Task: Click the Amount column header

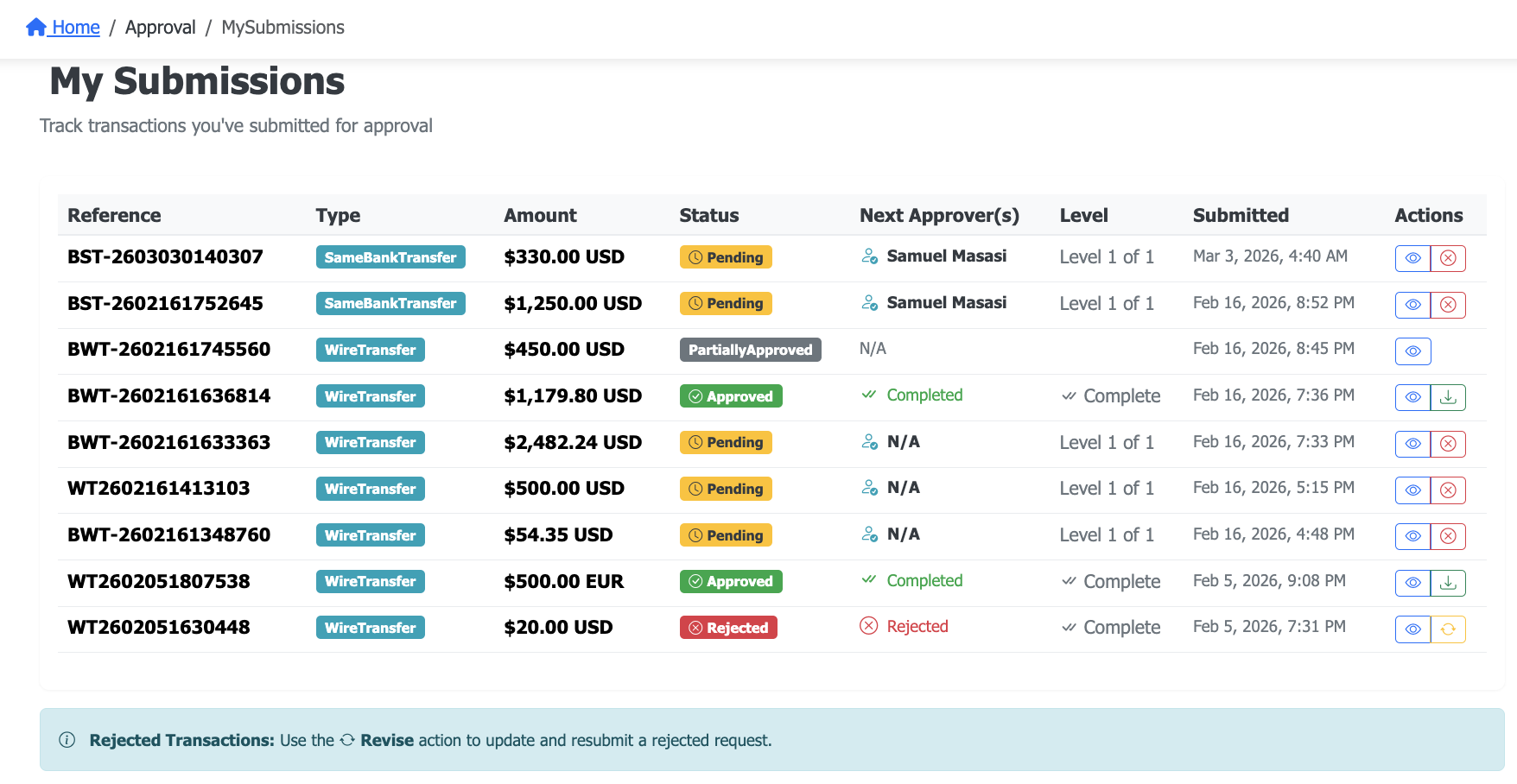Action: (x=540, y=216)
